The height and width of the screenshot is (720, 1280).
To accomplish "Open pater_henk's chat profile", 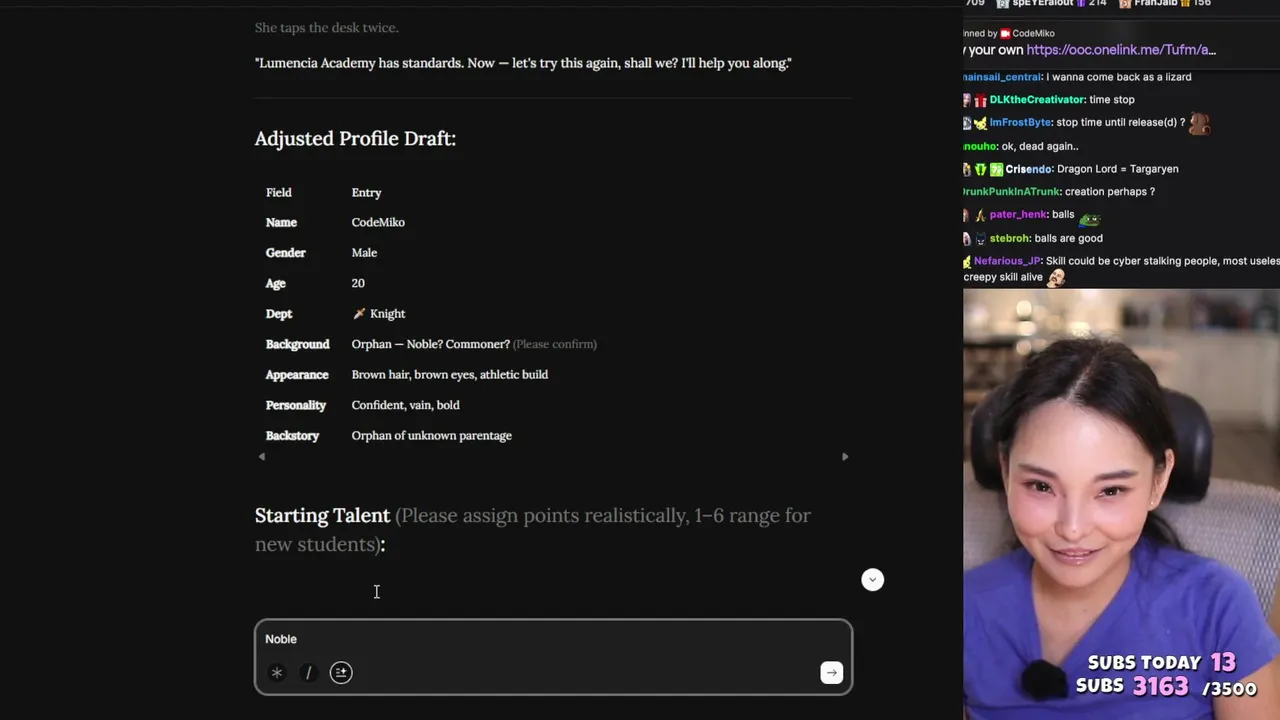I will click(x=1018, y=215).
